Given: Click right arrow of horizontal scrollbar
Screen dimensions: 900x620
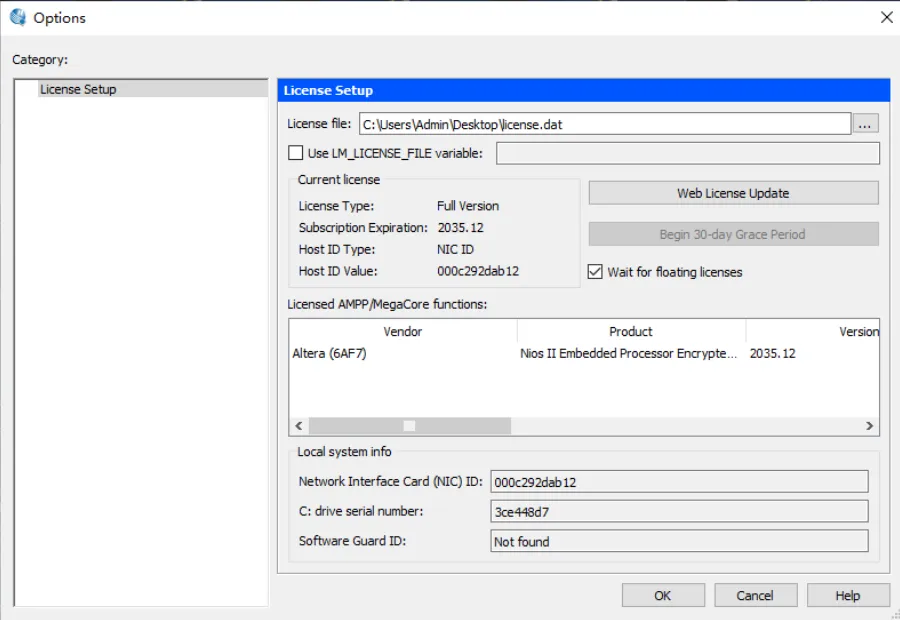Looking at the screenshot, I should pos(870,425).
